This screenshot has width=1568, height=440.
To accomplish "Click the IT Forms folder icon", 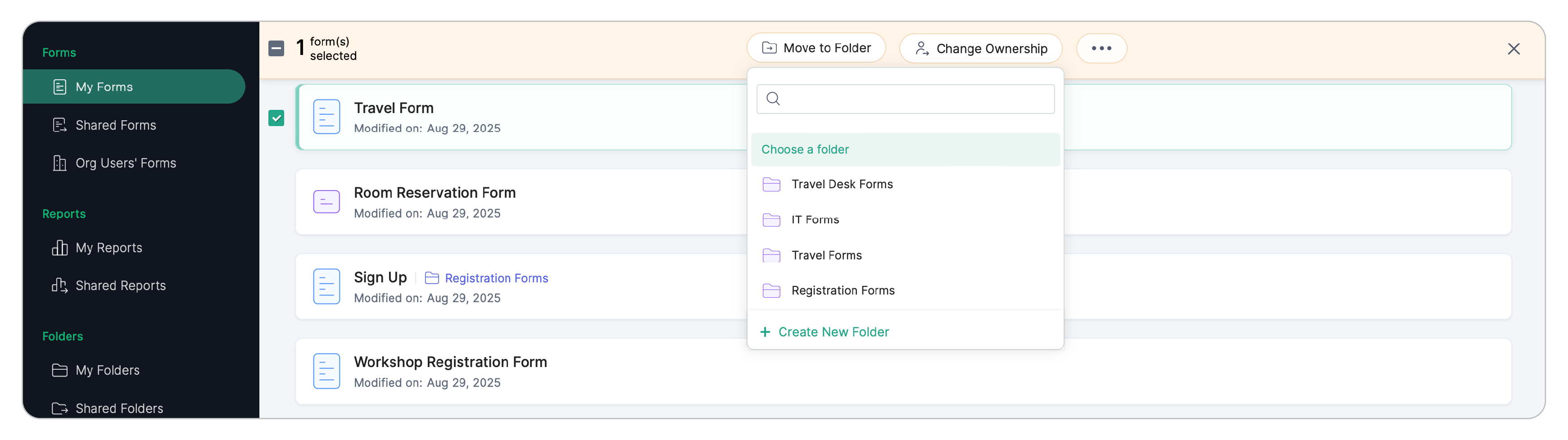I will pyautogui.click(x=771, y=220).
